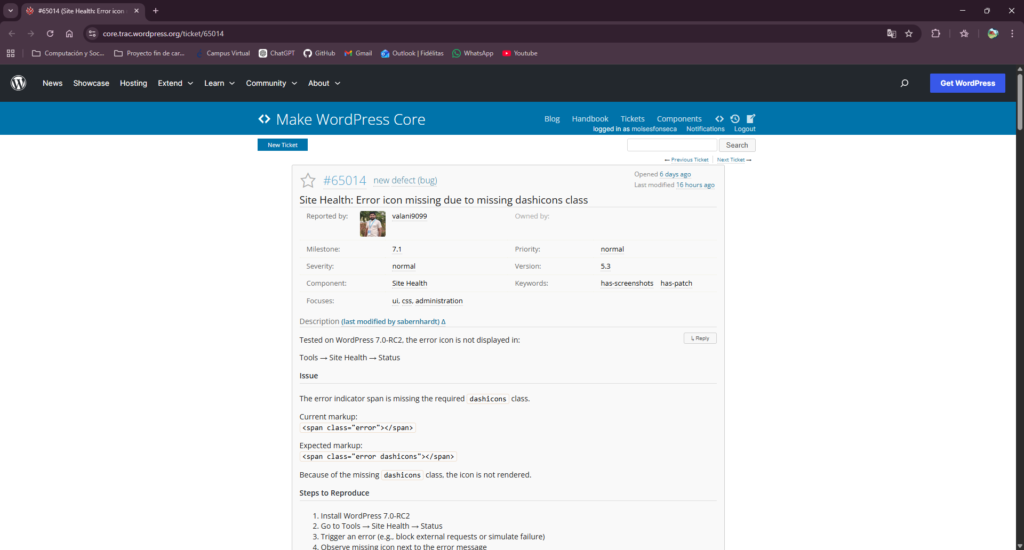The height and width of the screenshot is (550, 1024).
Task: Open the Gmail bookmark
Action: point(358,54)
